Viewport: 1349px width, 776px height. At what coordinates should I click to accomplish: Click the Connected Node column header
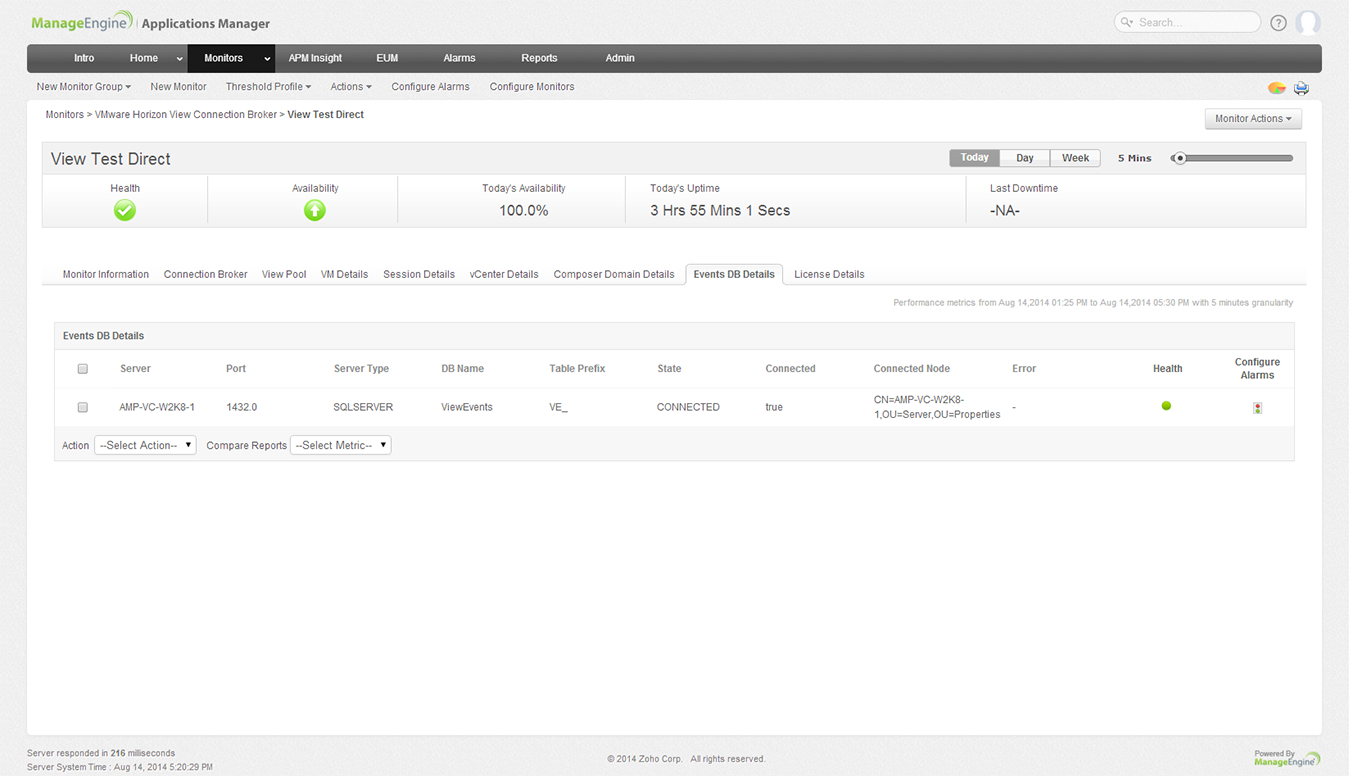pos(911,369)
